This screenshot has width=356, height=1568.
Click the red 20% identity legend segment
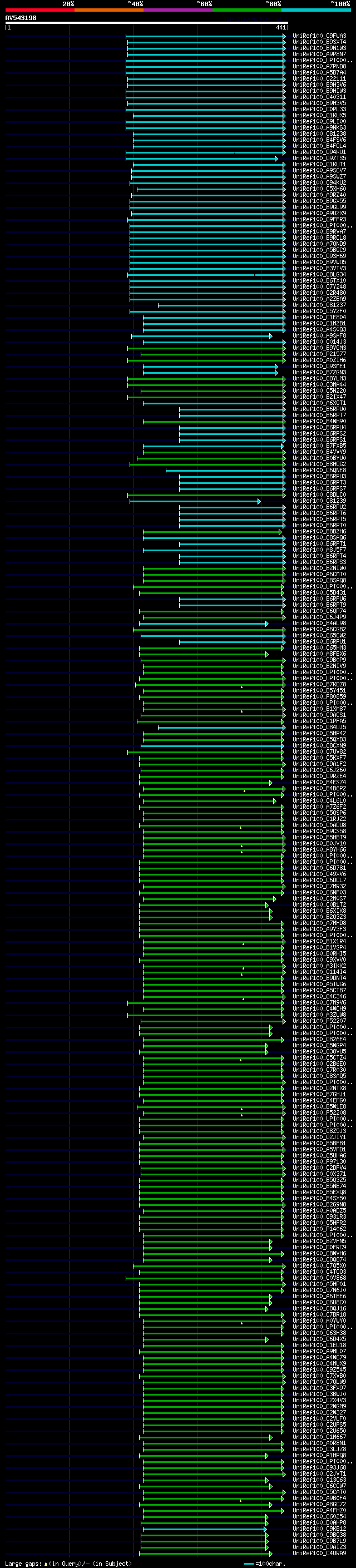point(39,10)
